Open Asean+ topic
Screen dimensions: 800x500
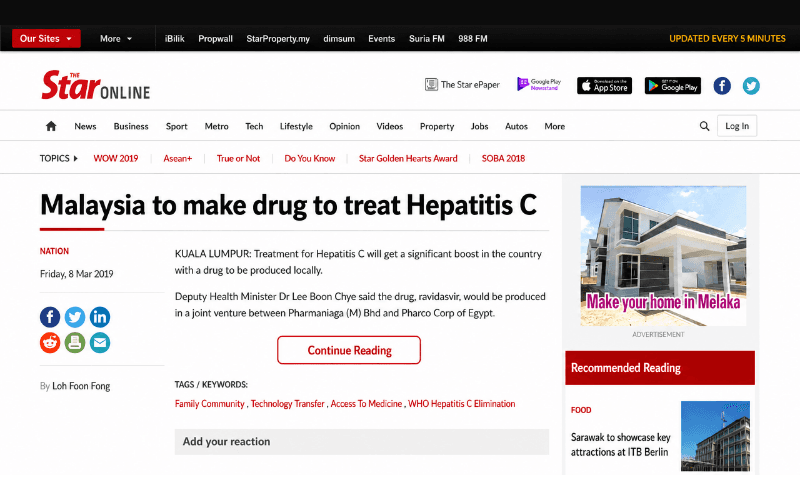[178, 158]
